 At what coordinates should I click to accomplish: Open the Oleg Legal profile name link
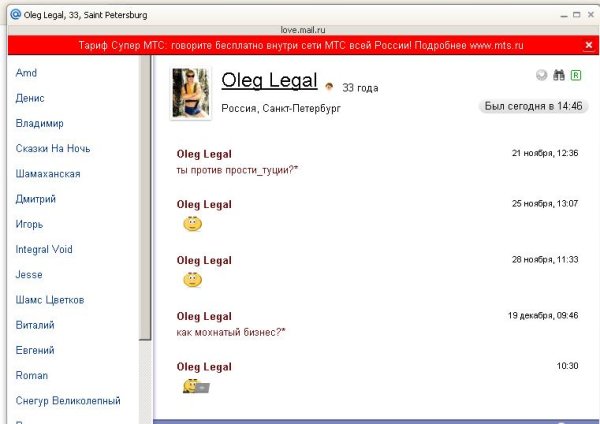point(269,81)
